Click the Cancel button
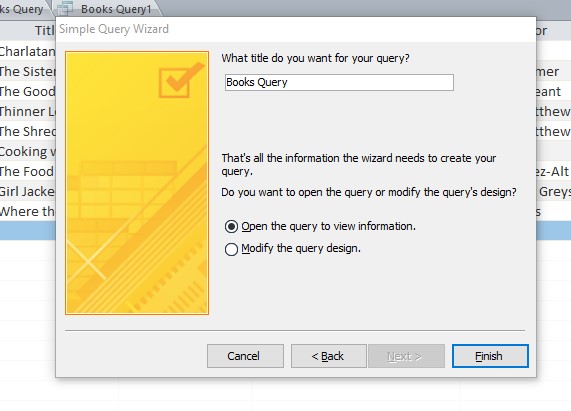This screenshot has width=571, height=411. pyautogui.click(x=245, y=356)
